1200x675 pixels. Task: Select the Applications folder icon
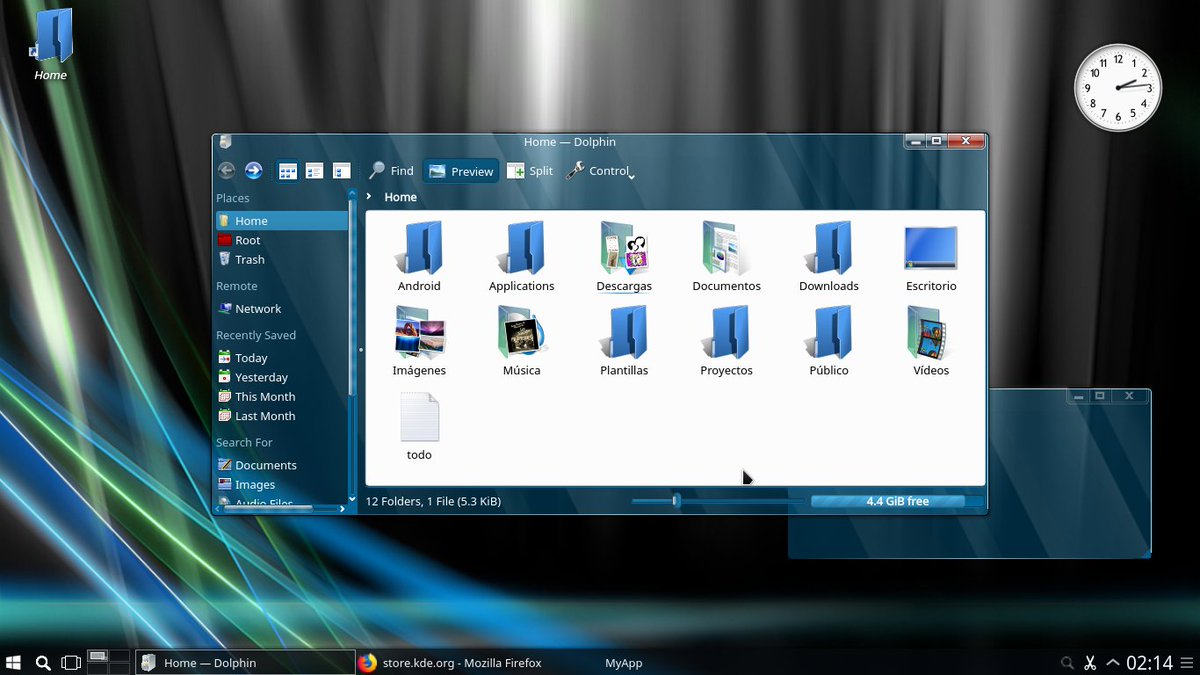pos(522,248)
